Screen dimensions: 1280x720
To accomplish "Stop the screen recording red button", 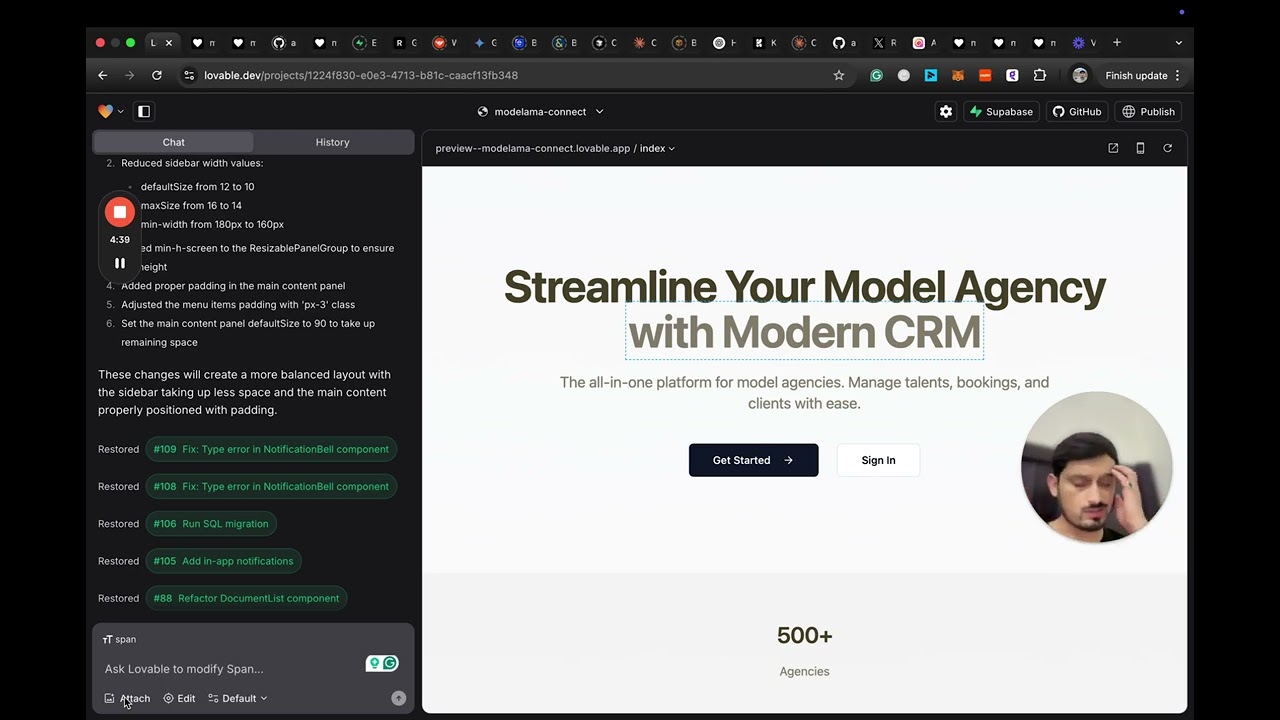I will coord(120,212).
